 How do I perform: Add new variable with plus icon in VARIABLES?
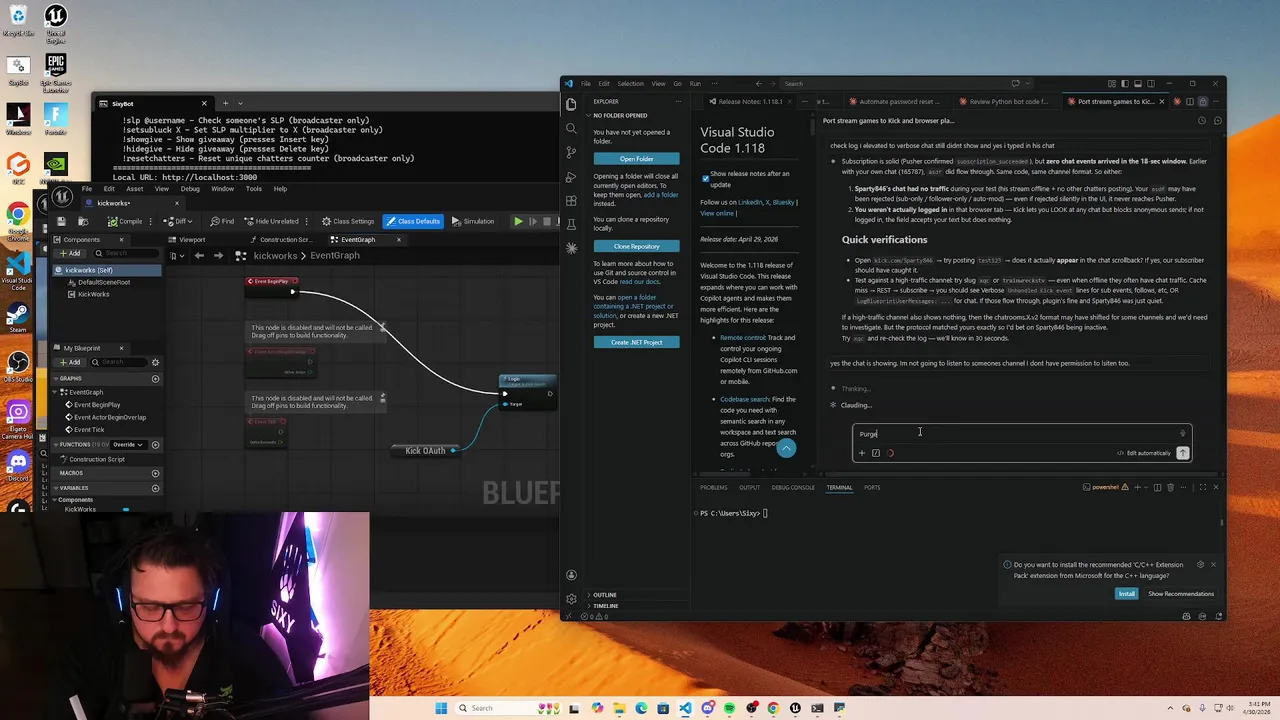tap(155, 488)
